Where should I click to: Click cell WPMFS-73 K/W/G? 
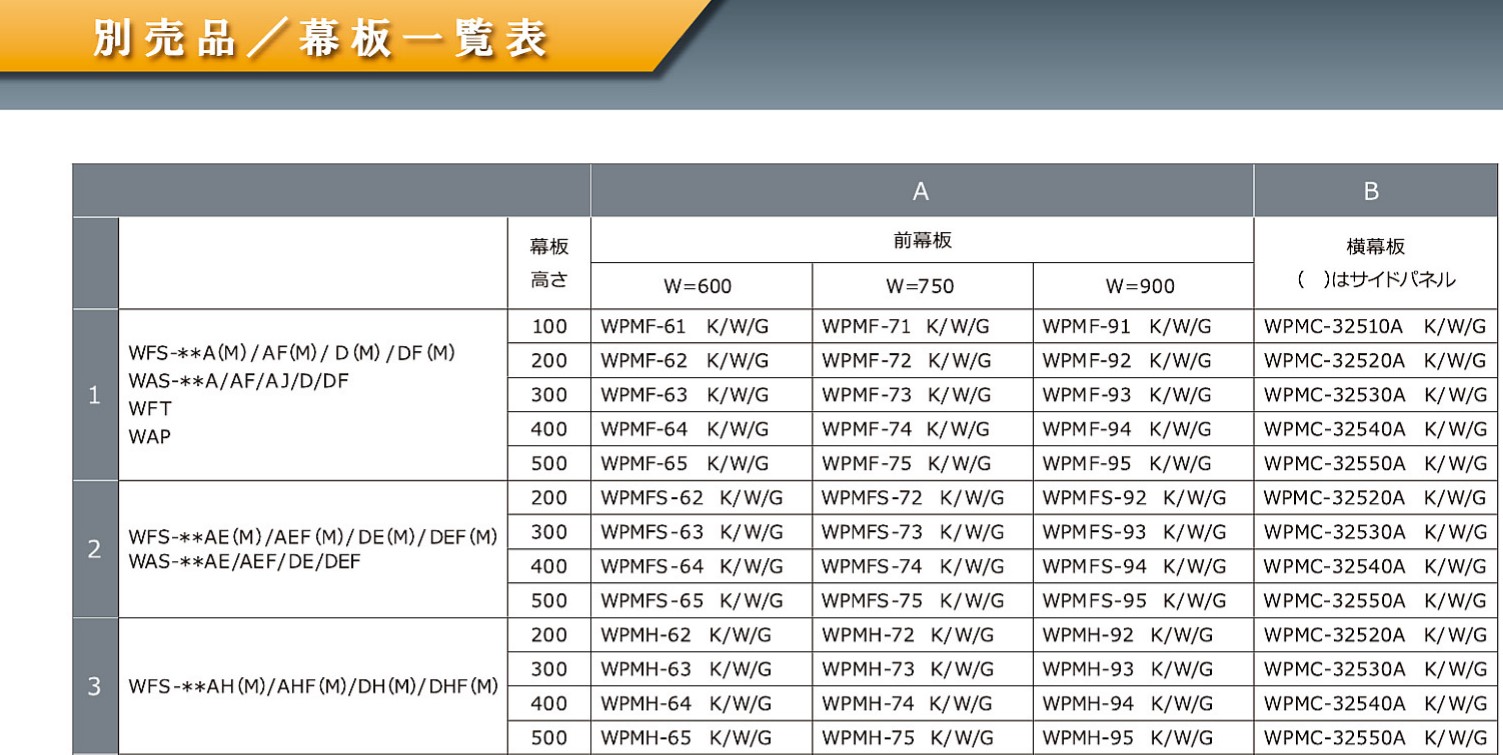pos(922,532)
